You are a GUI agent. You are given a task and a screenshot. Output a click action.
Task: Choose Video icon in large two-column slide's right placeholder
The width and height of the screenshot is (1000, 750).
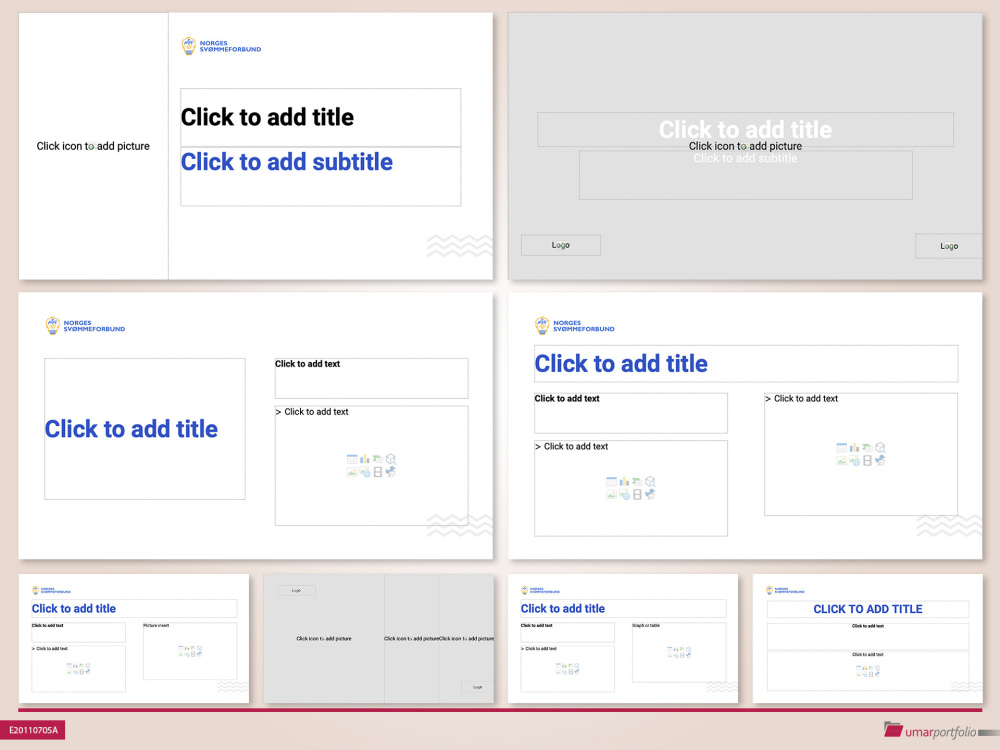(867, 460)
